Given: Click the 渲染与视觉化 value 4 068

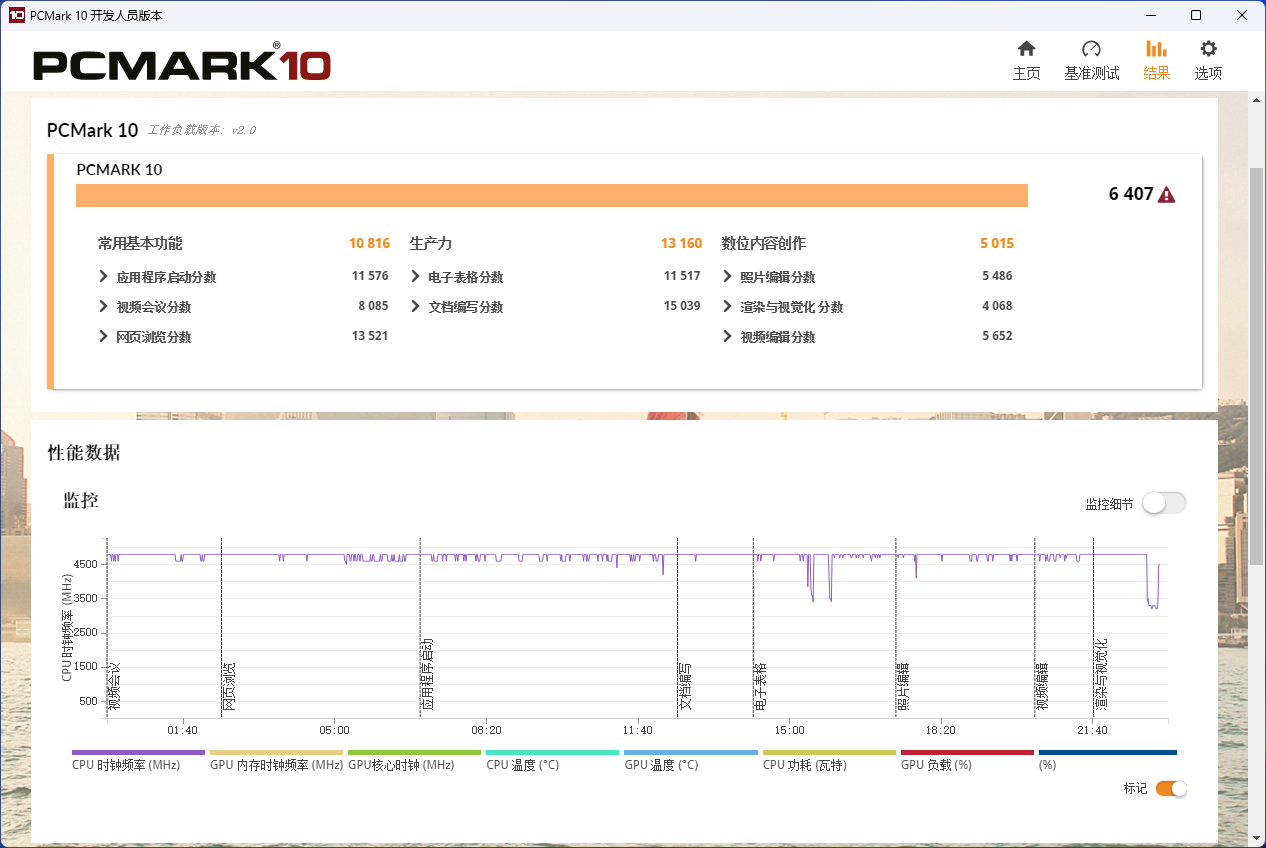Looking at the screenshot, I should [x=997, y=306].
